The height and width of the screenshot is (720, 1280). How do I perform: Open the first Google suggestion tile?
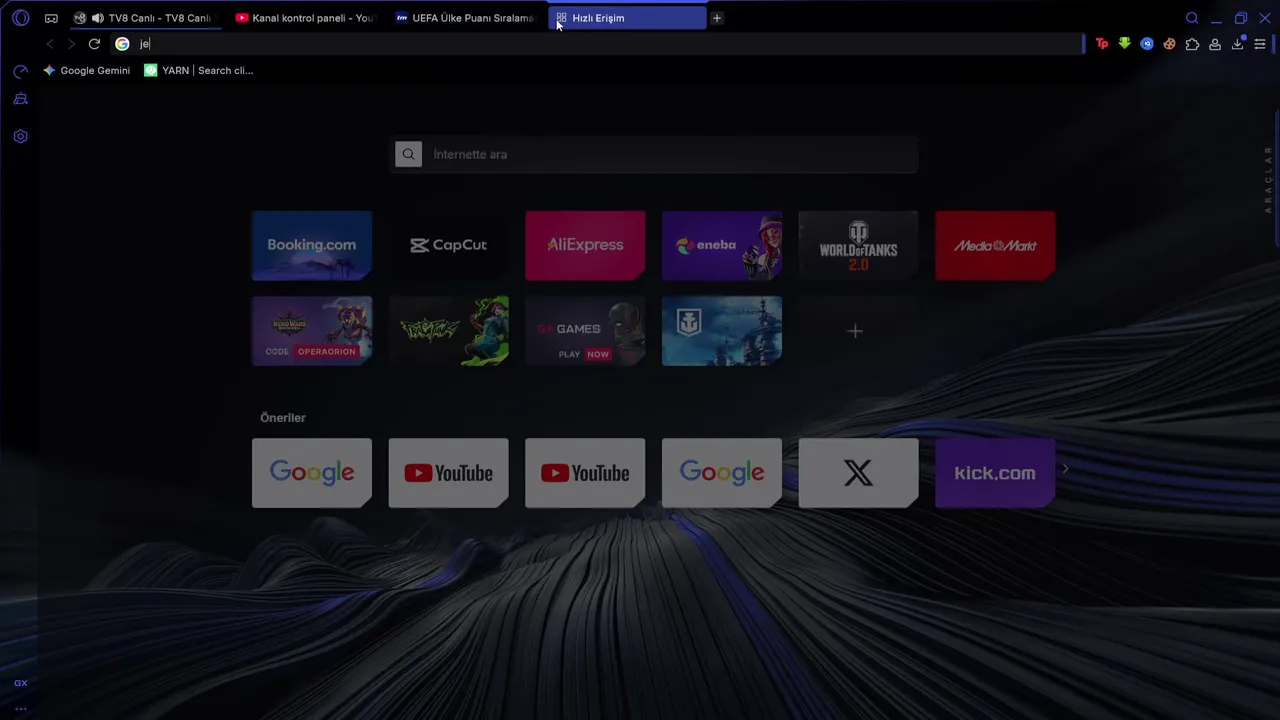pos(312,473)
